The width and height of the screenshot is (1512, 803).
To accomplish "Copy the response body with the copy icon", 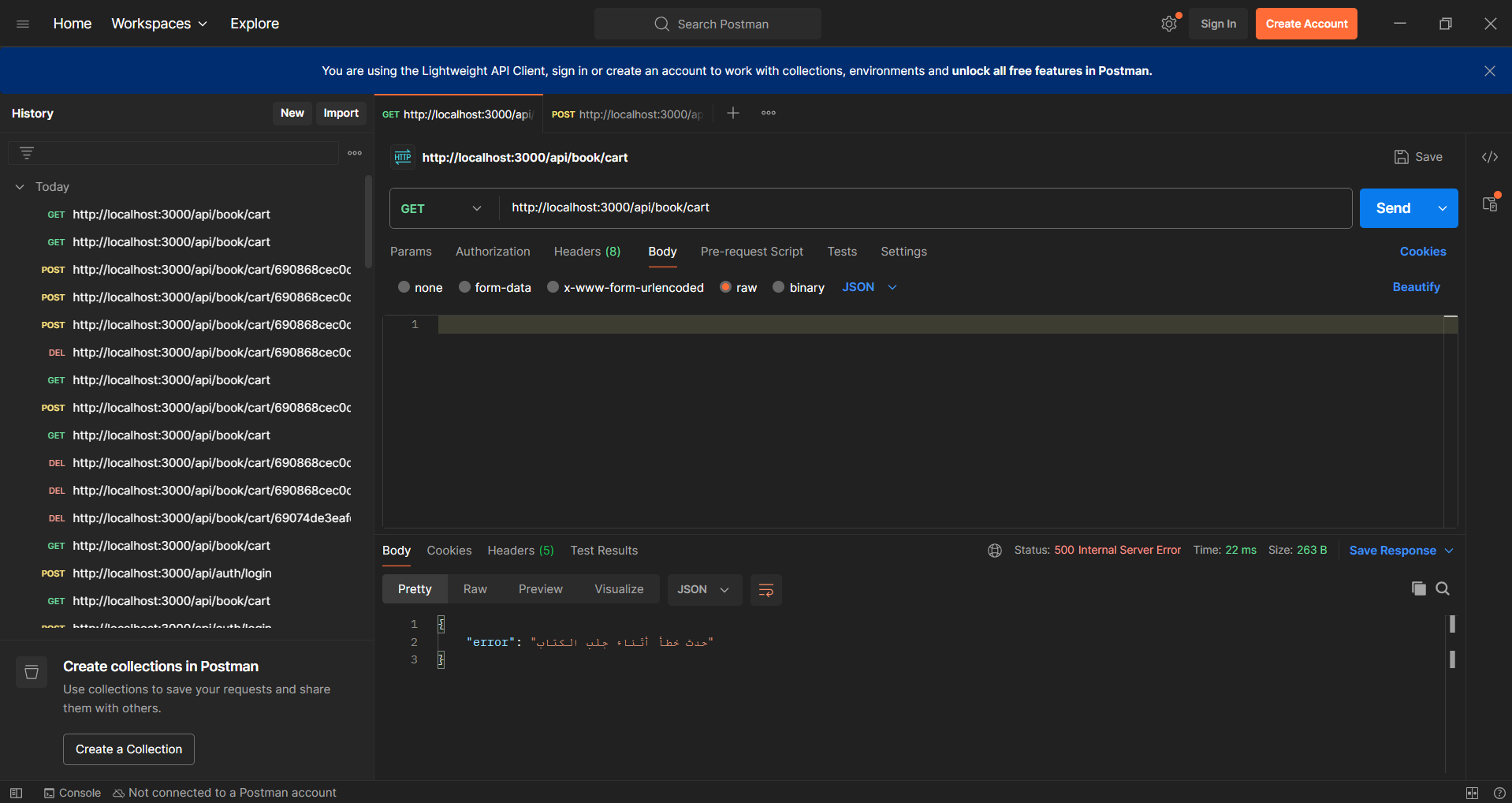I will [x=1418, y=588].
